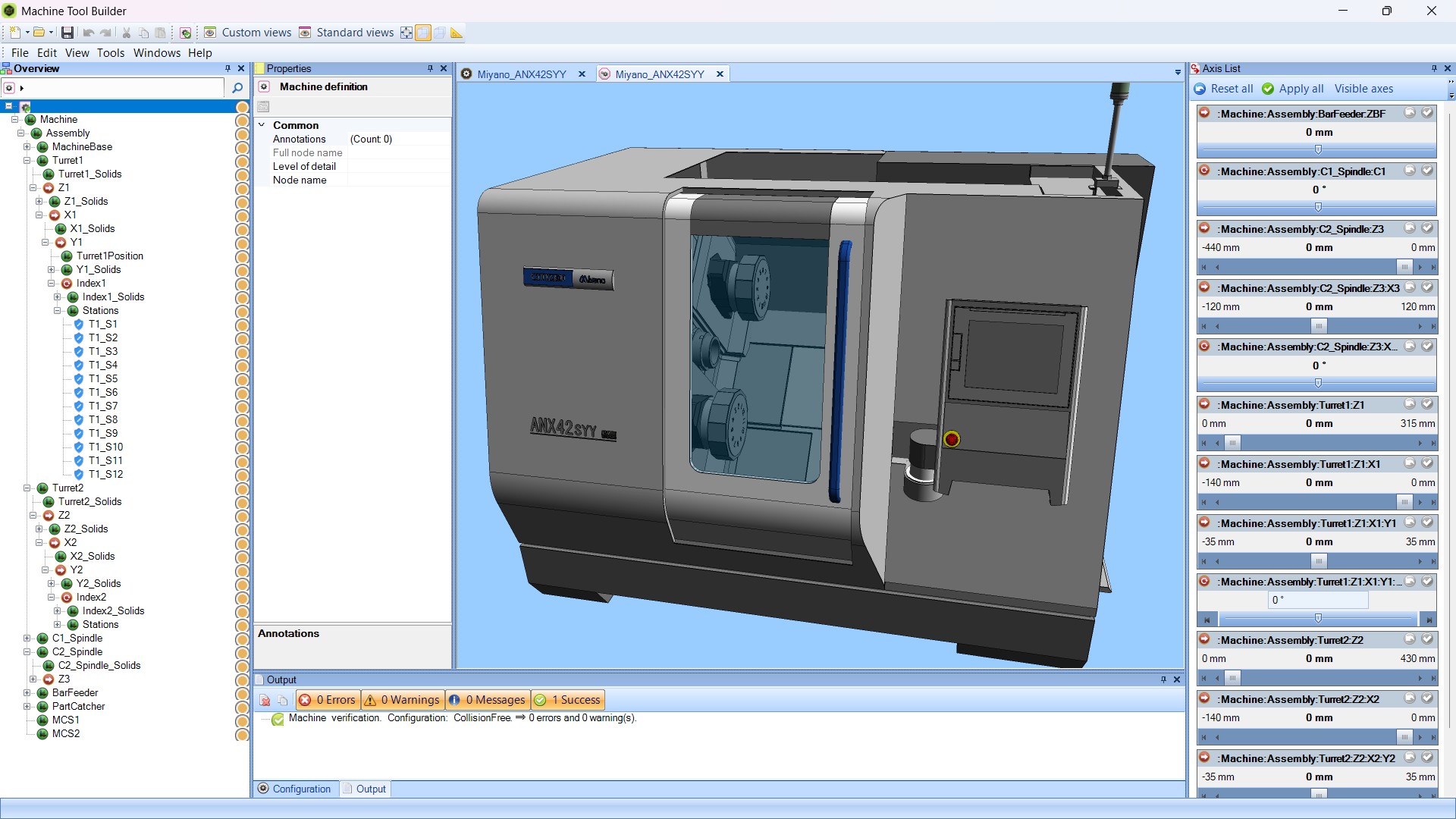Toggle the highlighted shaded cube view icon

point(423,33)
